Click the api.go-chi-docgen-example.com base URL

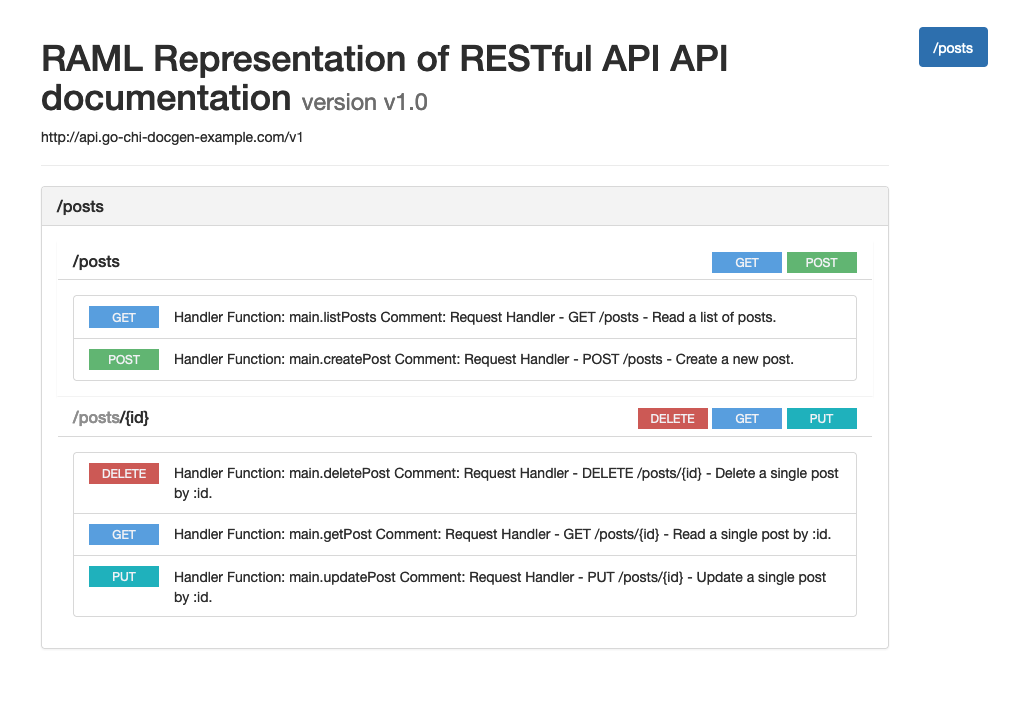pyautogui.click(x=172, y=137)
